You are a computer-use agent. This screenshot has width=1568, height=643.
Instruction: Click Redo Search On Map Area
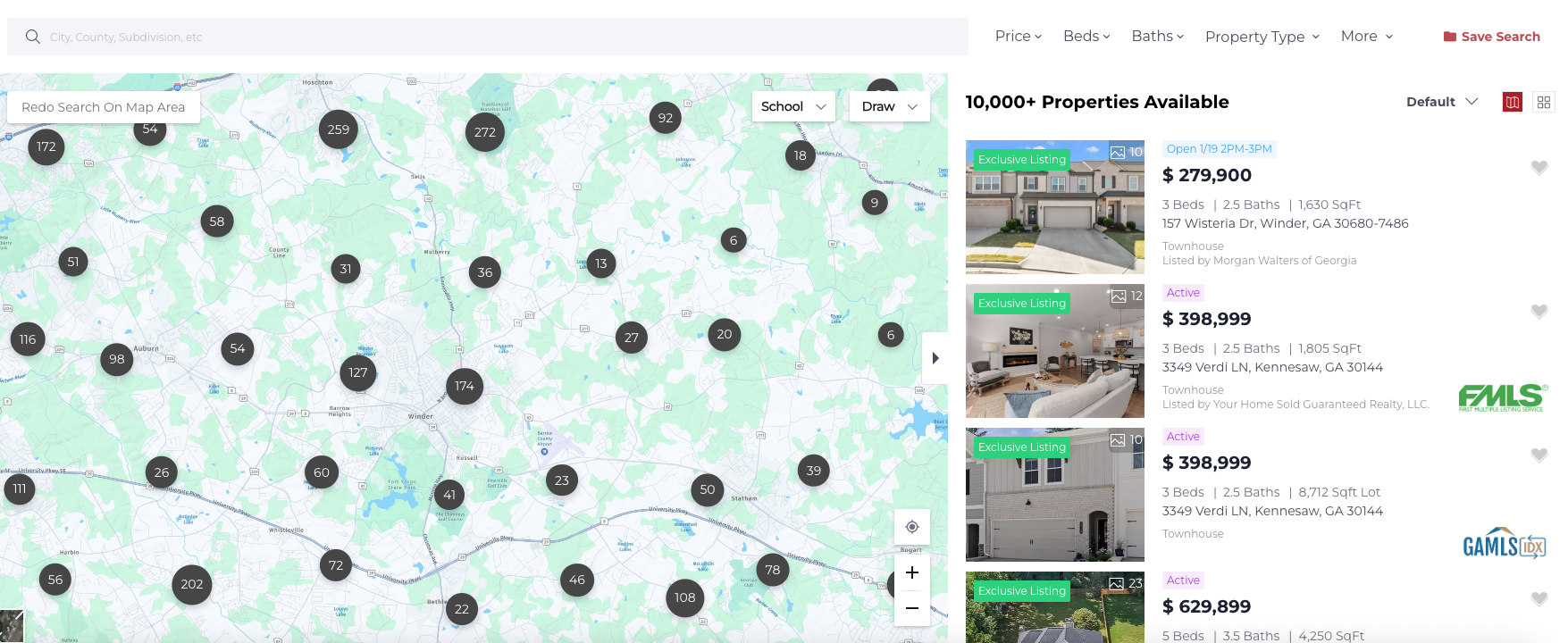tap(104, 107)
